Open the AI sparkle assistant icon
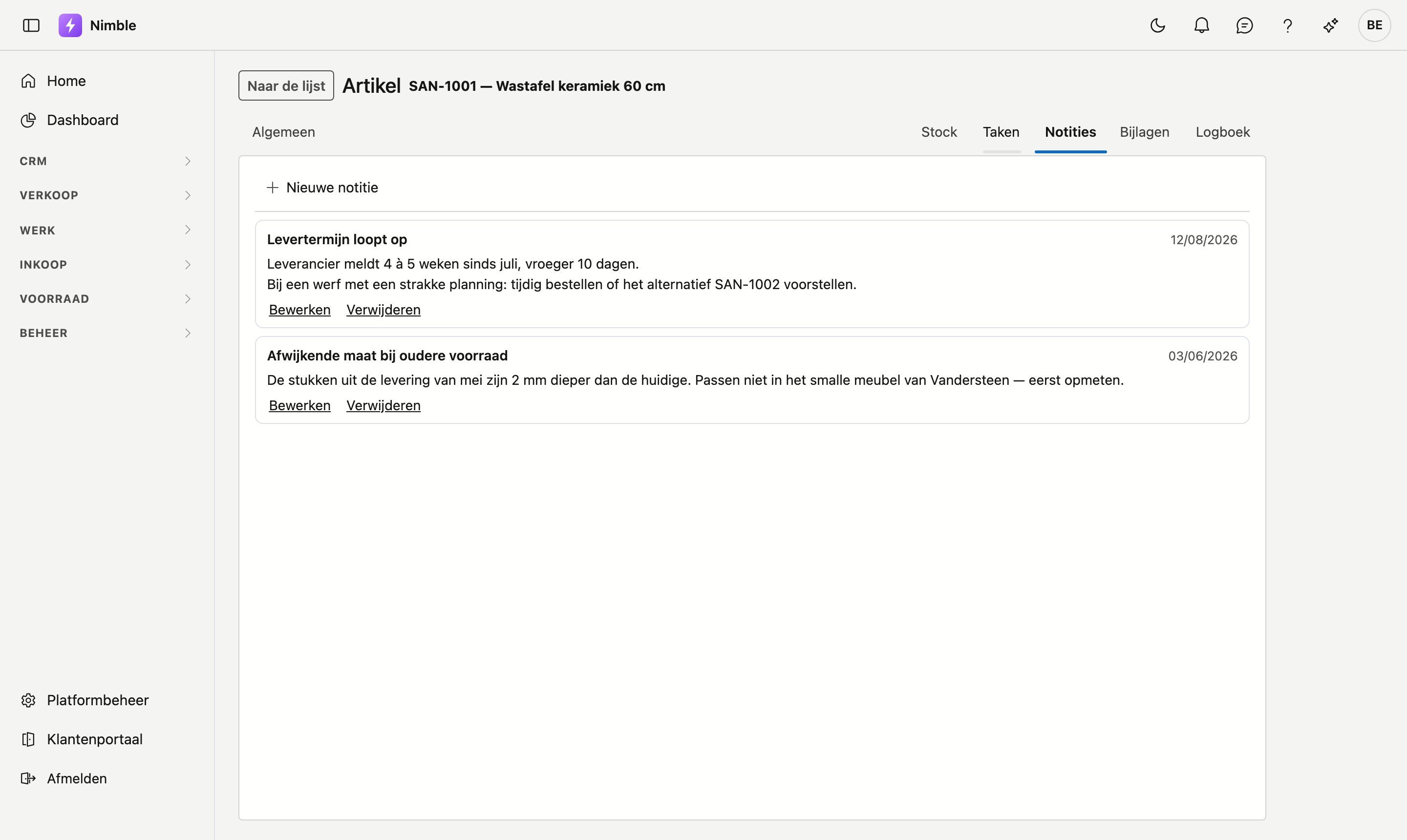1407x840 pixels. pos(1331,25)
